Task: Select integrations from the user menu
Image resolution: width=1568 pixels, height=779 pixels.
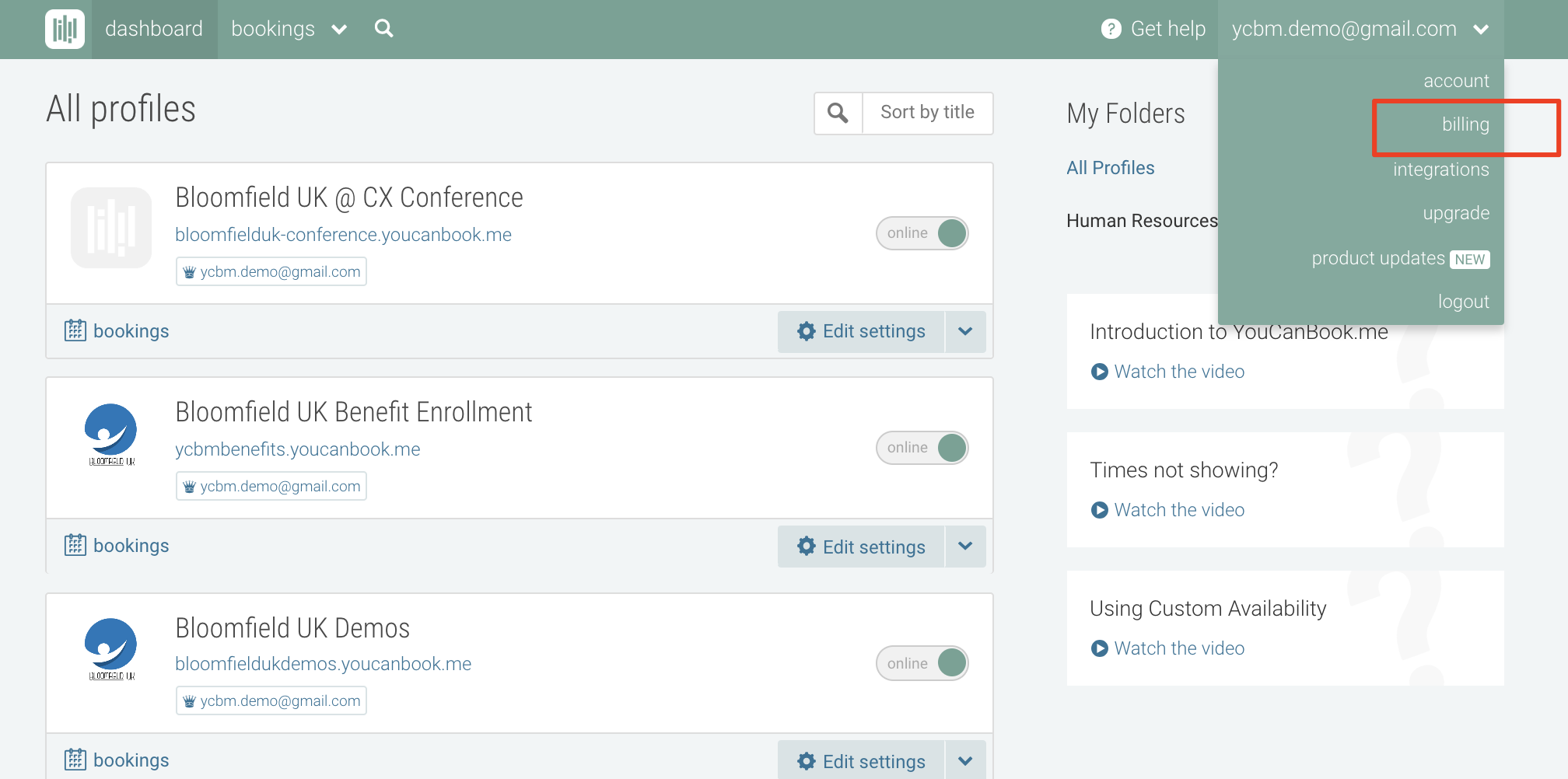Action: (x=1440, y=169)
